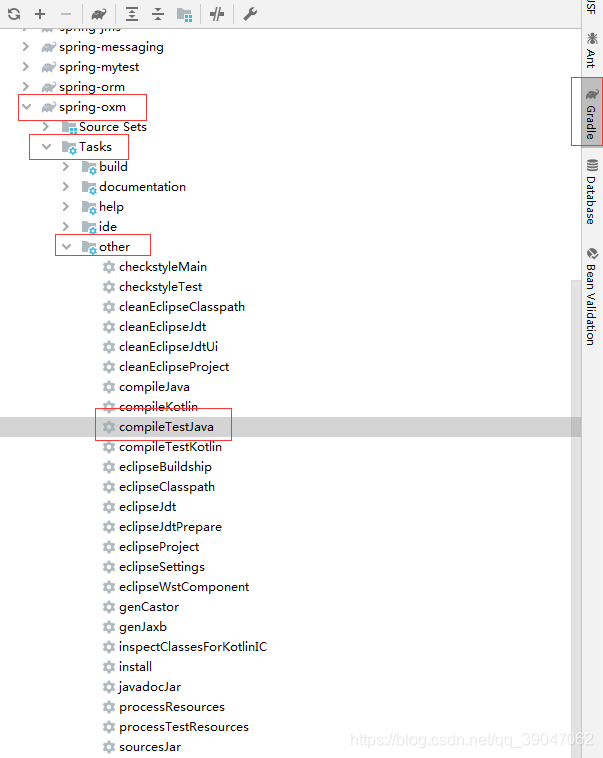Click the folder icon of the build group
The height and width of the screenshot is (758, 603).
89,167
